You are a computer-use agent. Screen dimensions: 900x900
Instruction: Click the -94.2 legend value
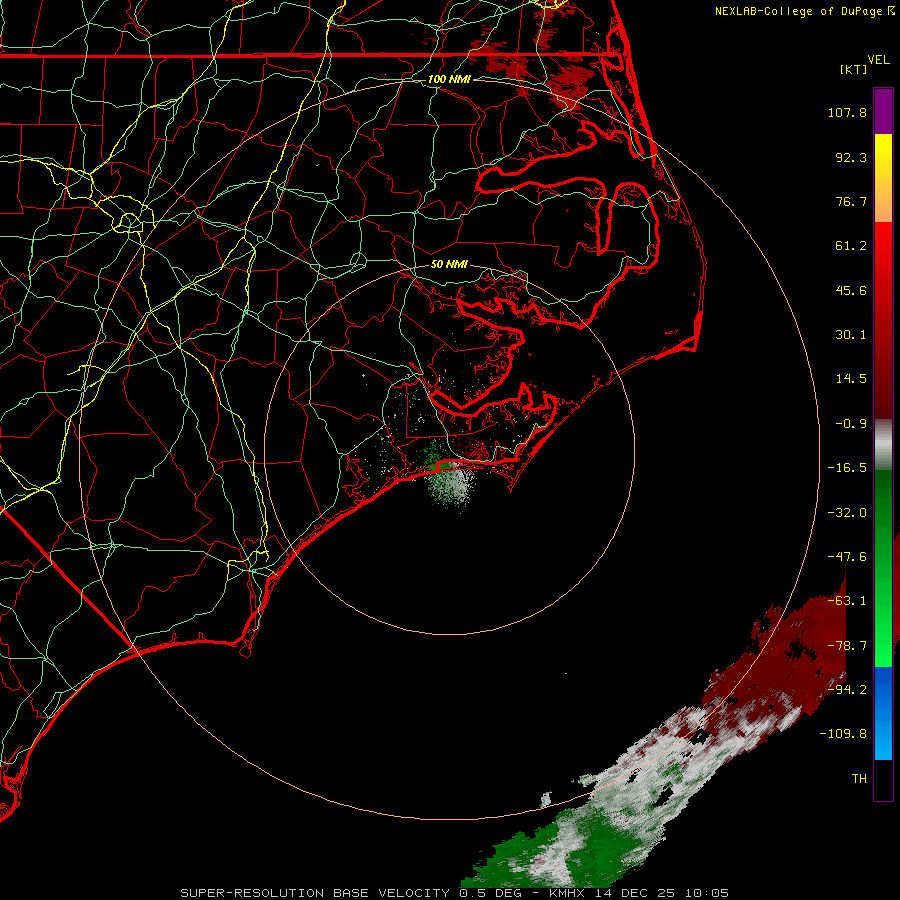847,689
